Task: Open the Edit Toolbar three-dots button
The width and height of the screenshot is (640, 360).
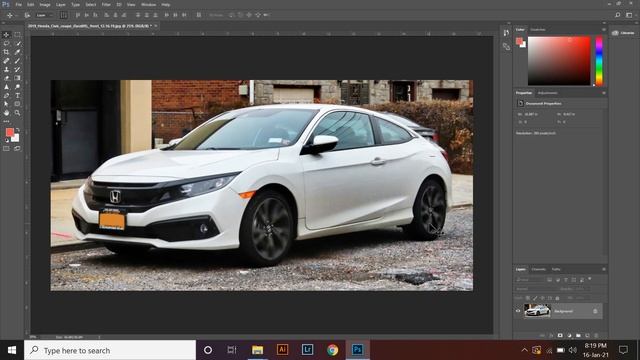Action: pos(6,121)
